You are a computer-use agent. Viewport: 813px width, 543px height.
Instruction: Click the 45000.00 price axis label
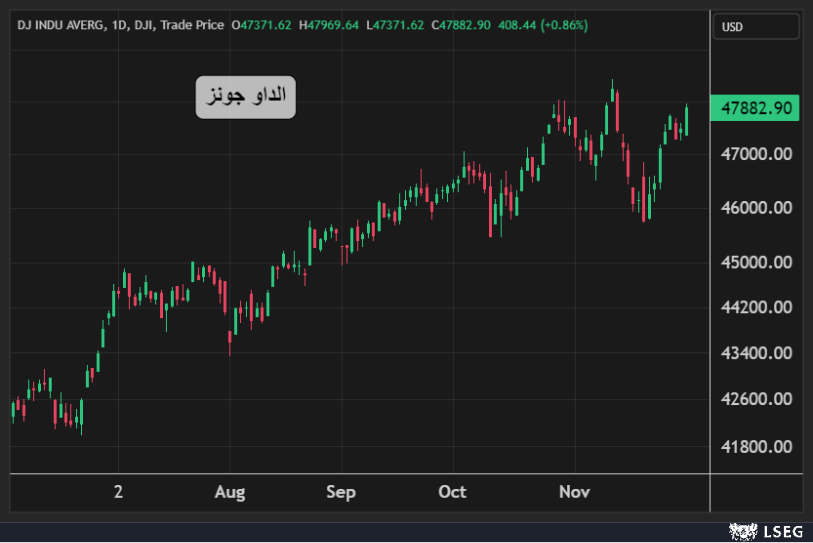pyautogui.click(x=755, y=262)
